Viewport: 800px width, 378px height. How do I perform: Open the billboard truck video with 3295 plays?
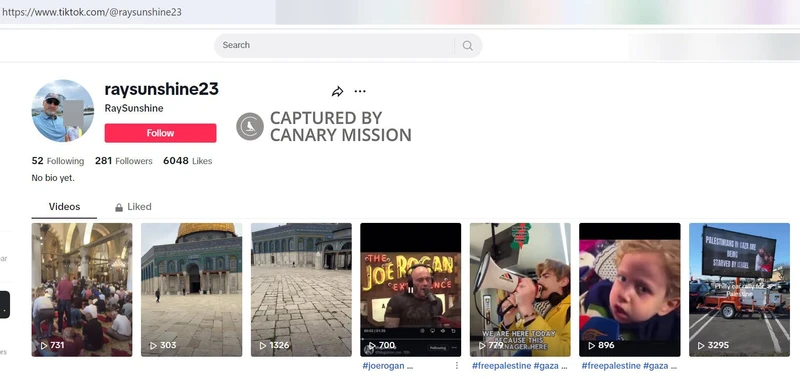point(739,290)
